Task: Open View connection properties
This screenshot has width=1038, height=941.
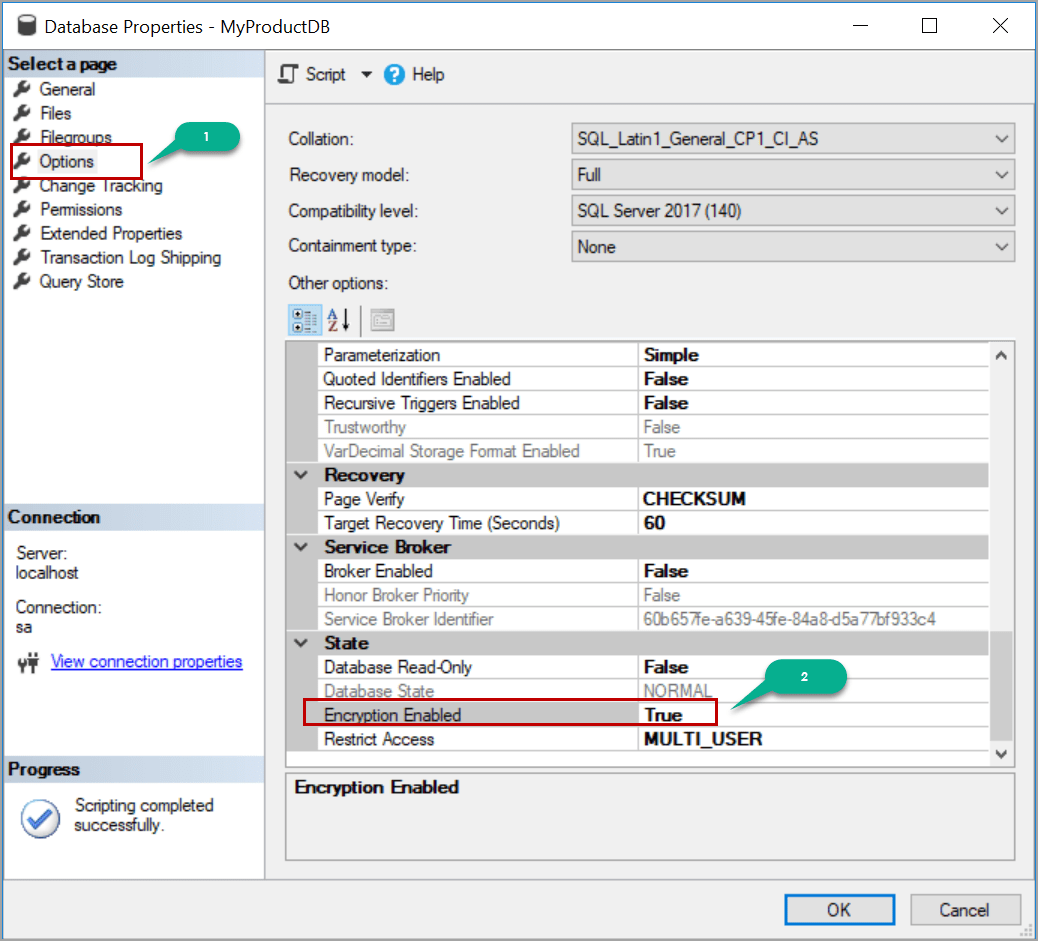Action: 146,662
